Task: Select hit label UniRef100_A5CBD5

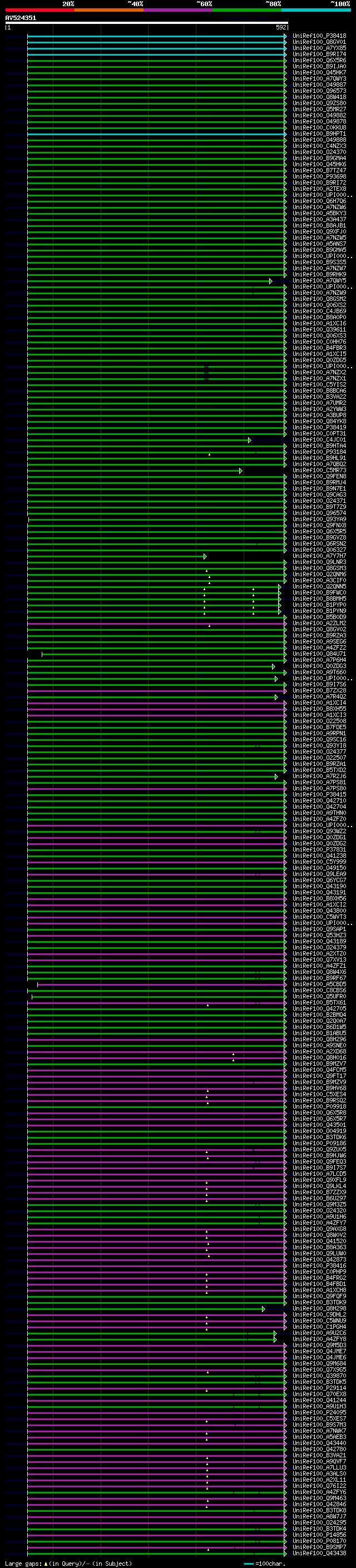Action: [x=319, y=983]
